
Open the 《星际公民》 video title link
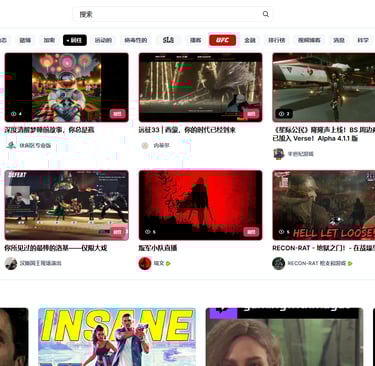tap(324, 134)
